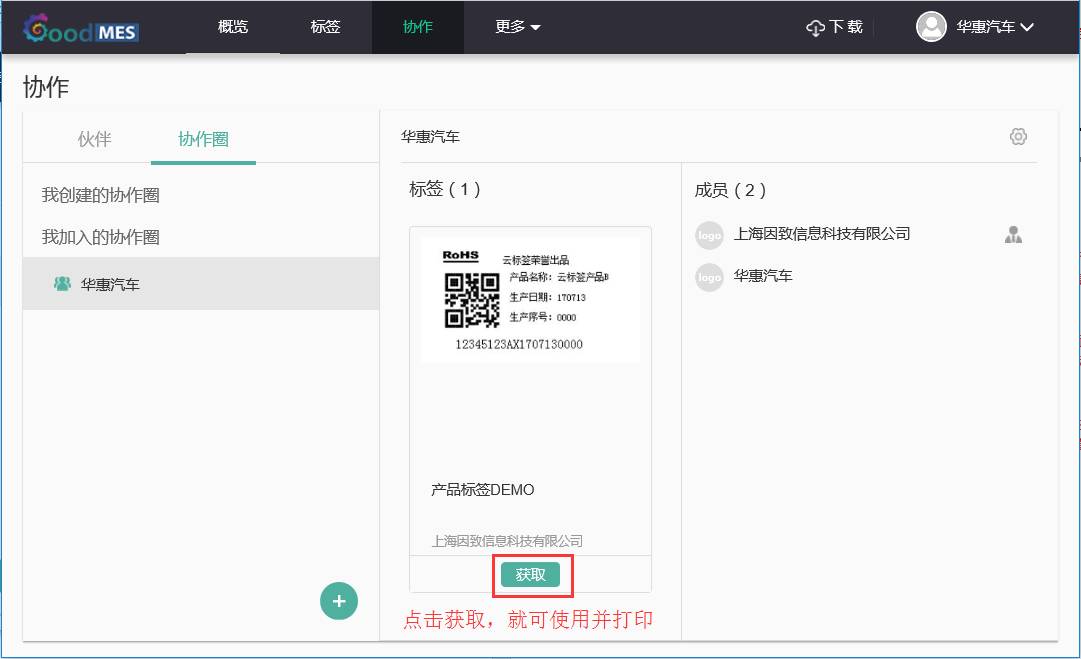Open the 标签 labels tab
The height and width of the screenshot is (659, 1081).
pos(325,27)
